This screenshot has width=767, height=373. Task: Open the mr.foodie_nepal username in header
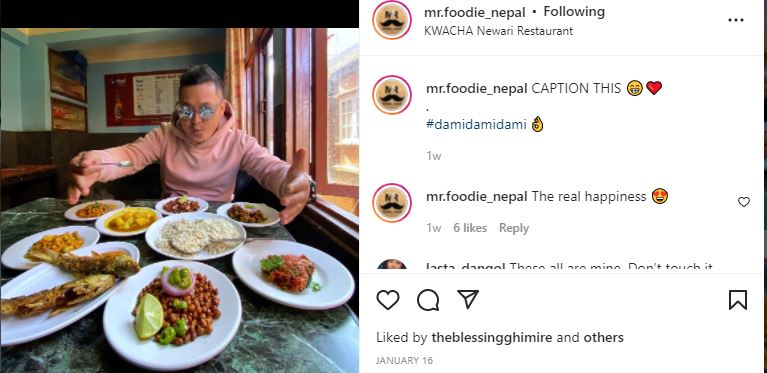pos(474,12)
